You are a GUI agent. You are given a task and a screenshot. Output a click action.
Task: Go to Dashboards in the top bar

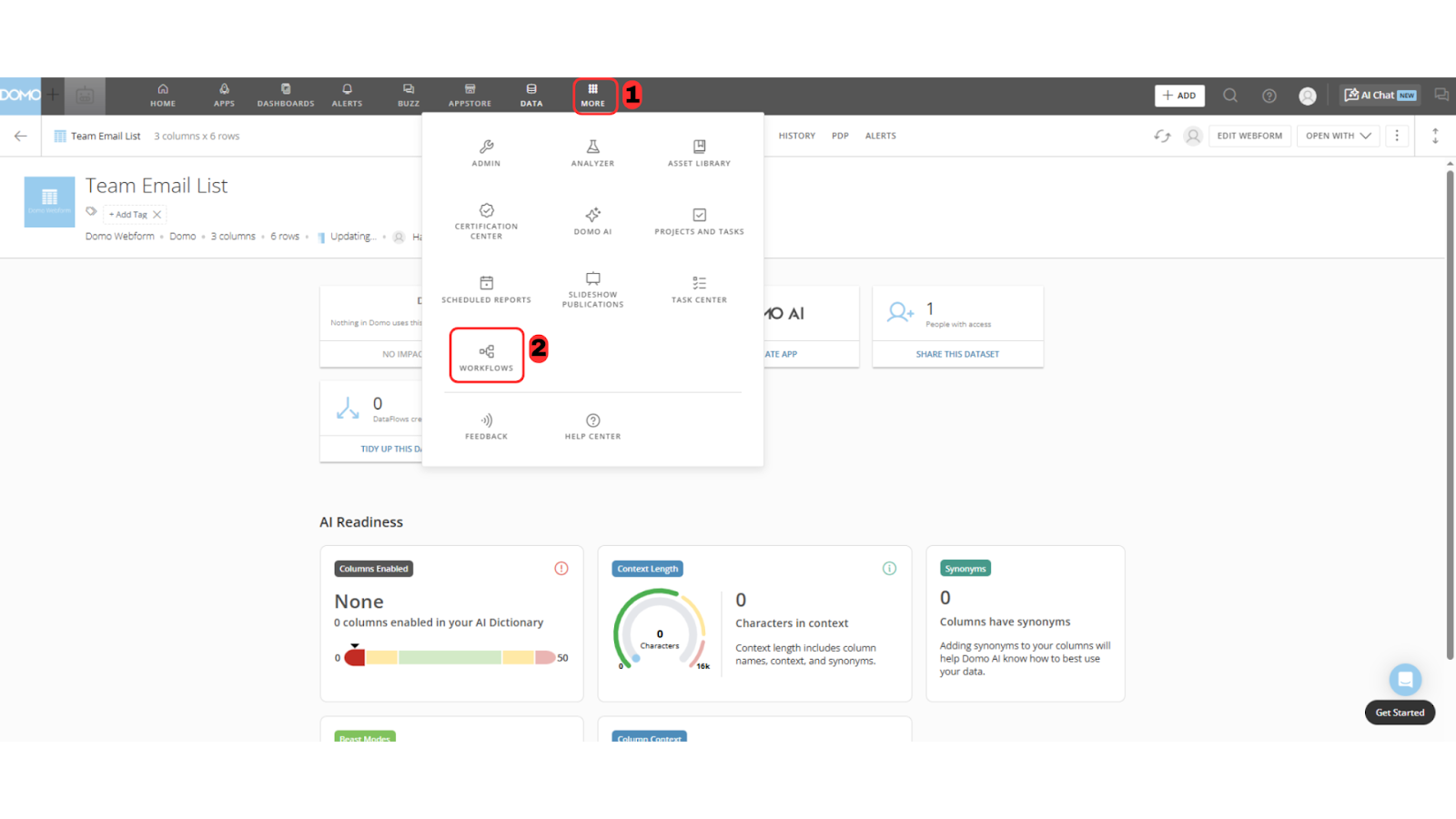pos(286,96)
